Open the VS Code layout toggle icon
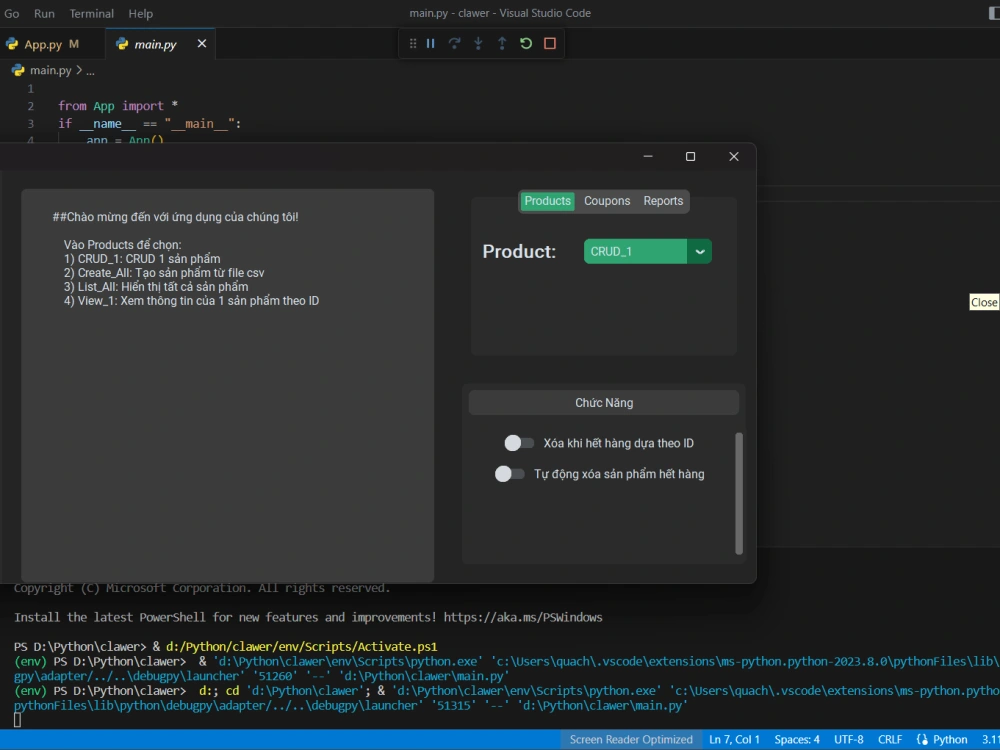Viewport: 1000px width, 750px height. (994, 13)
